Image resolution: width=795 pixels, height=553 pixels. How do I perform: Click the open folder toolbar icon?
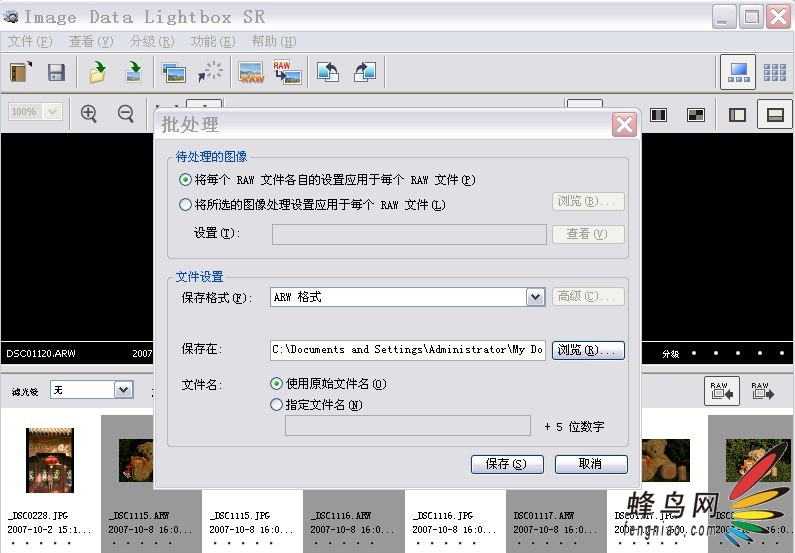coord(97,72)
